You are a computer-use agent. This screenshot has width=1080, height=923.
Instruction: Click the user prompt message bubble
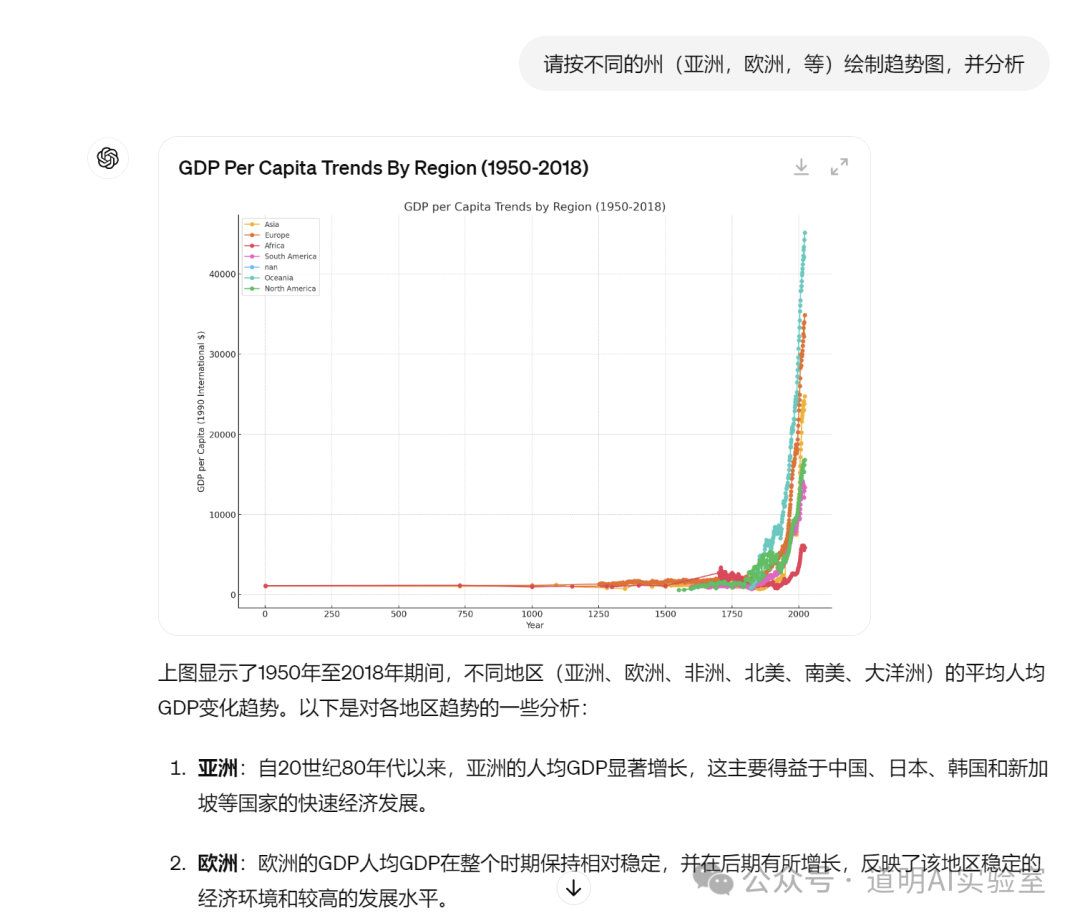coord(783,65)
